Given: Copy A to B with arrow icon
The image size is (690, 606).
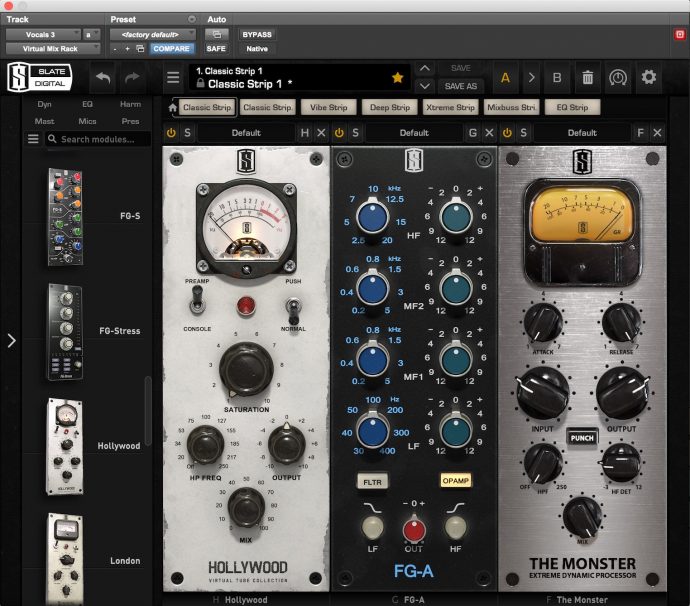Looking at the screenshot, I should [532, 77].
